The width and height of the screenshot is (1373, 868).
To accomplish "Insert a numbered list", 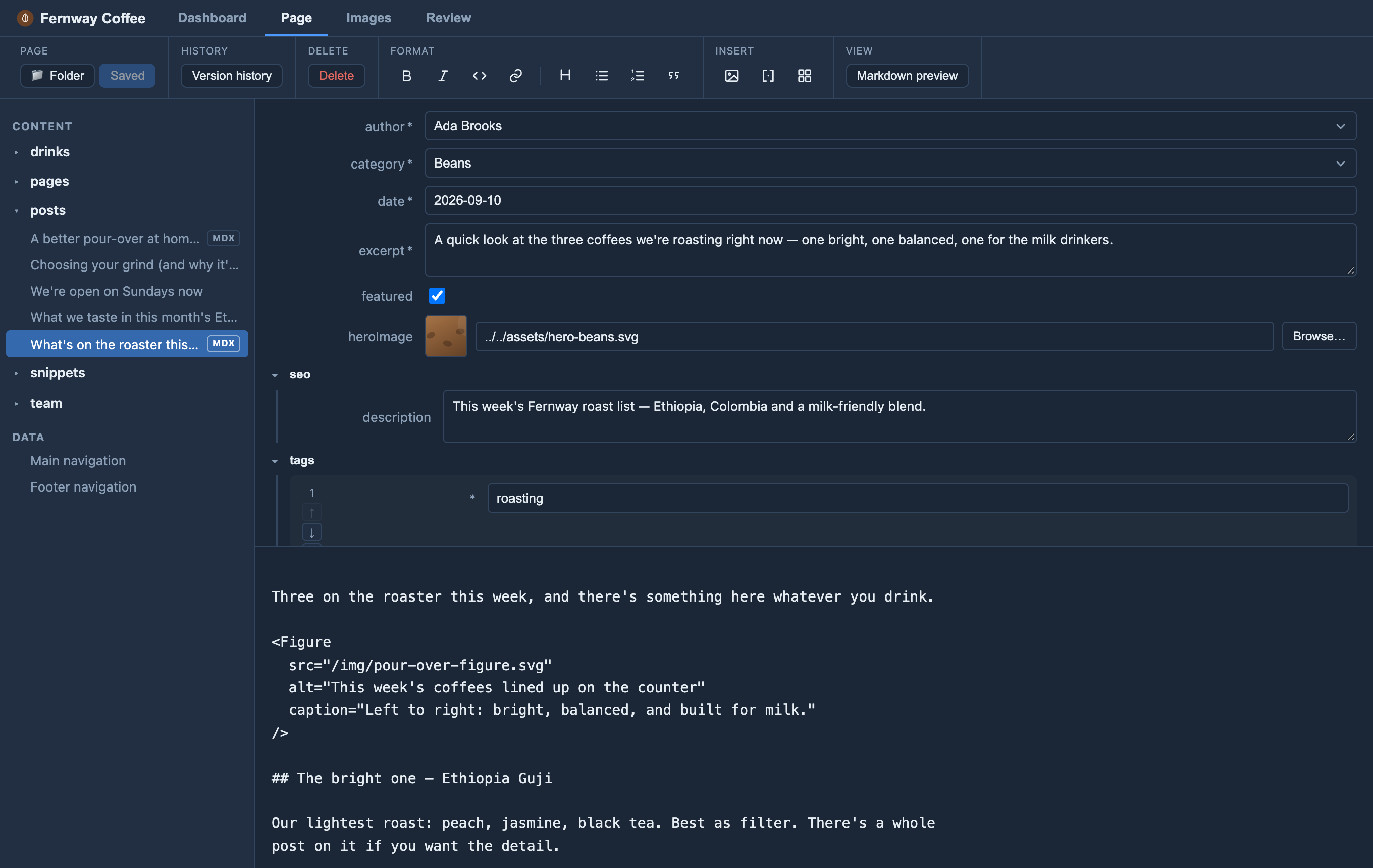I will [x=638, y=75].
